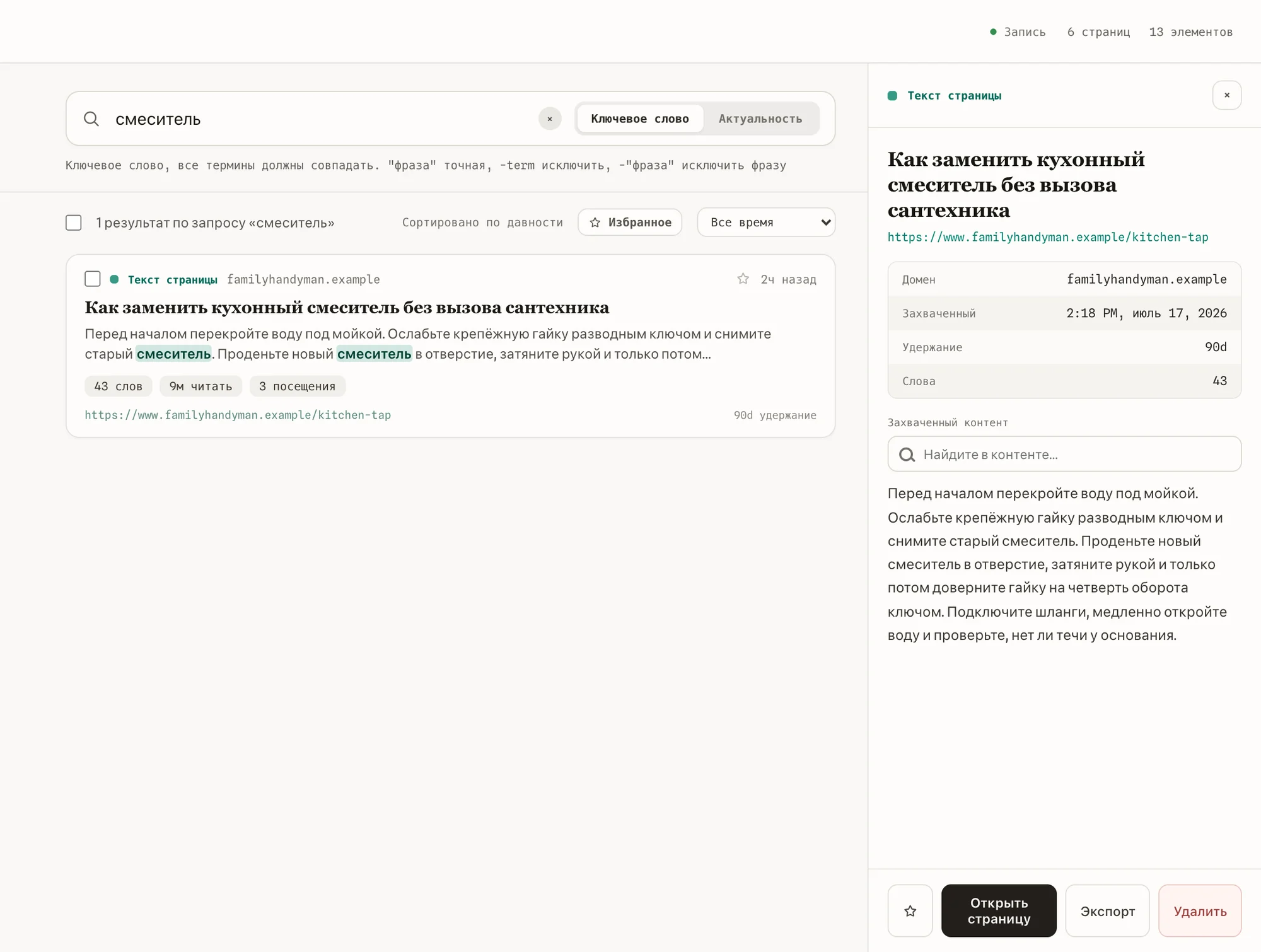Click the green 'Запись' status indicator
The height and width of the screenshot is (952, 1261).
[1018, 32]
